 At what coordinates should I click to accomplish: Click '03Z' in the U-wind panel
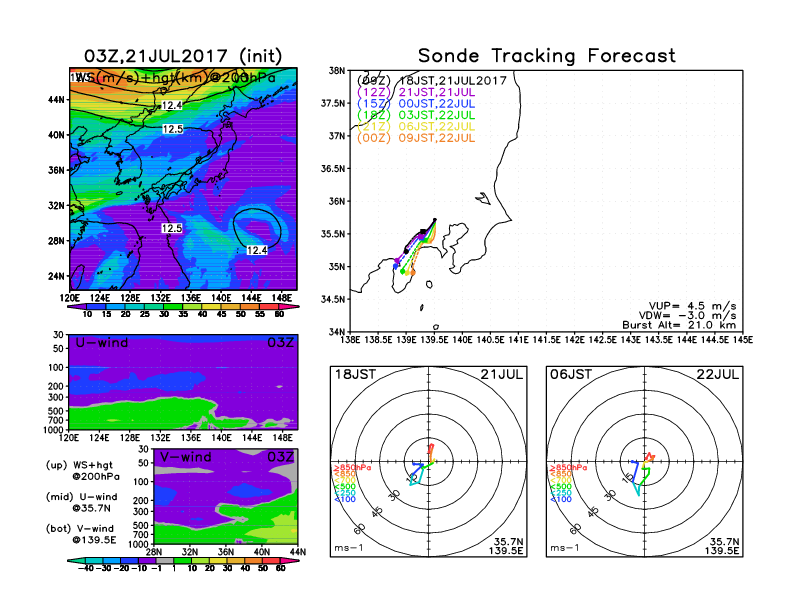[280, 343]
